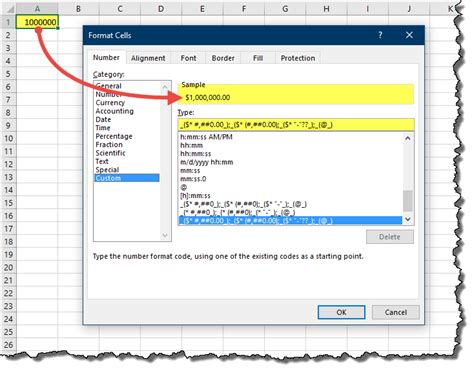Click the format list scroll up arrow
Screen dimensions: 474x371
pyautogui.click(x=408, y=138)
